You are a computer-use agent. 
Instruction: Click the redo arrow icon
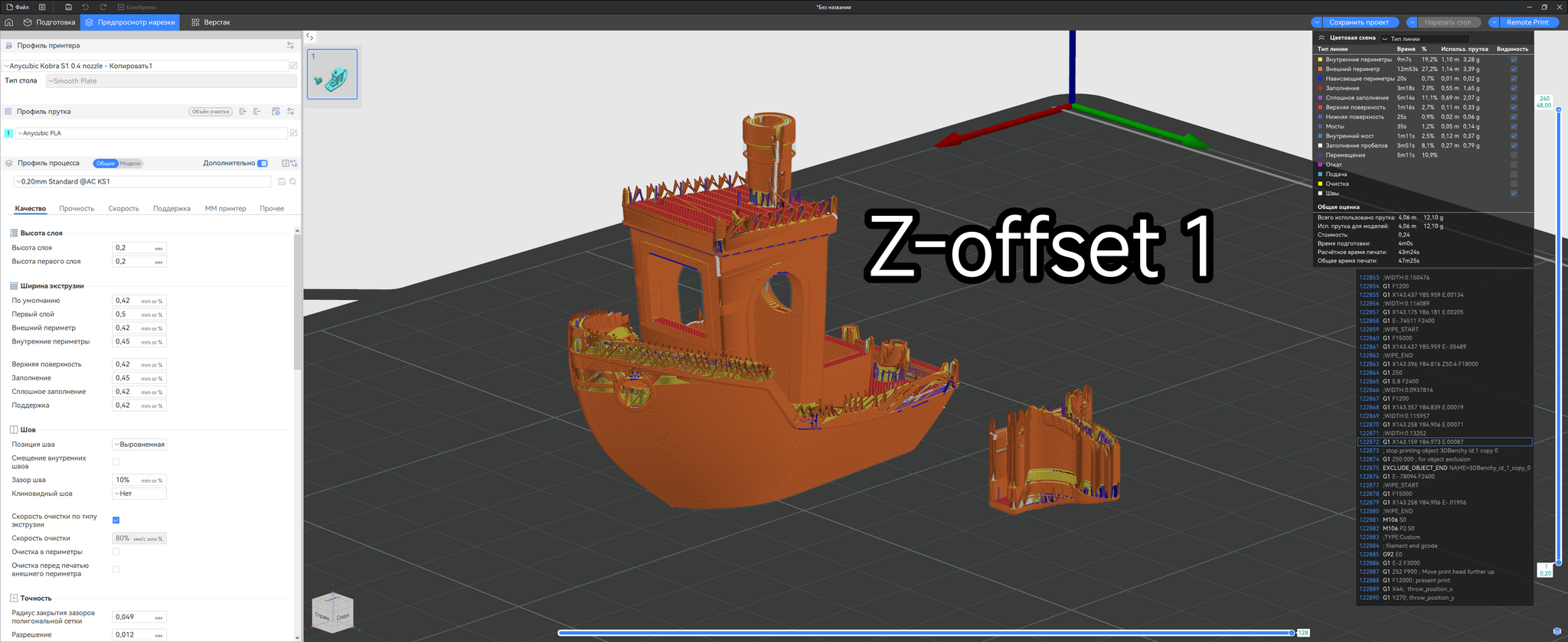pos(103,7)
